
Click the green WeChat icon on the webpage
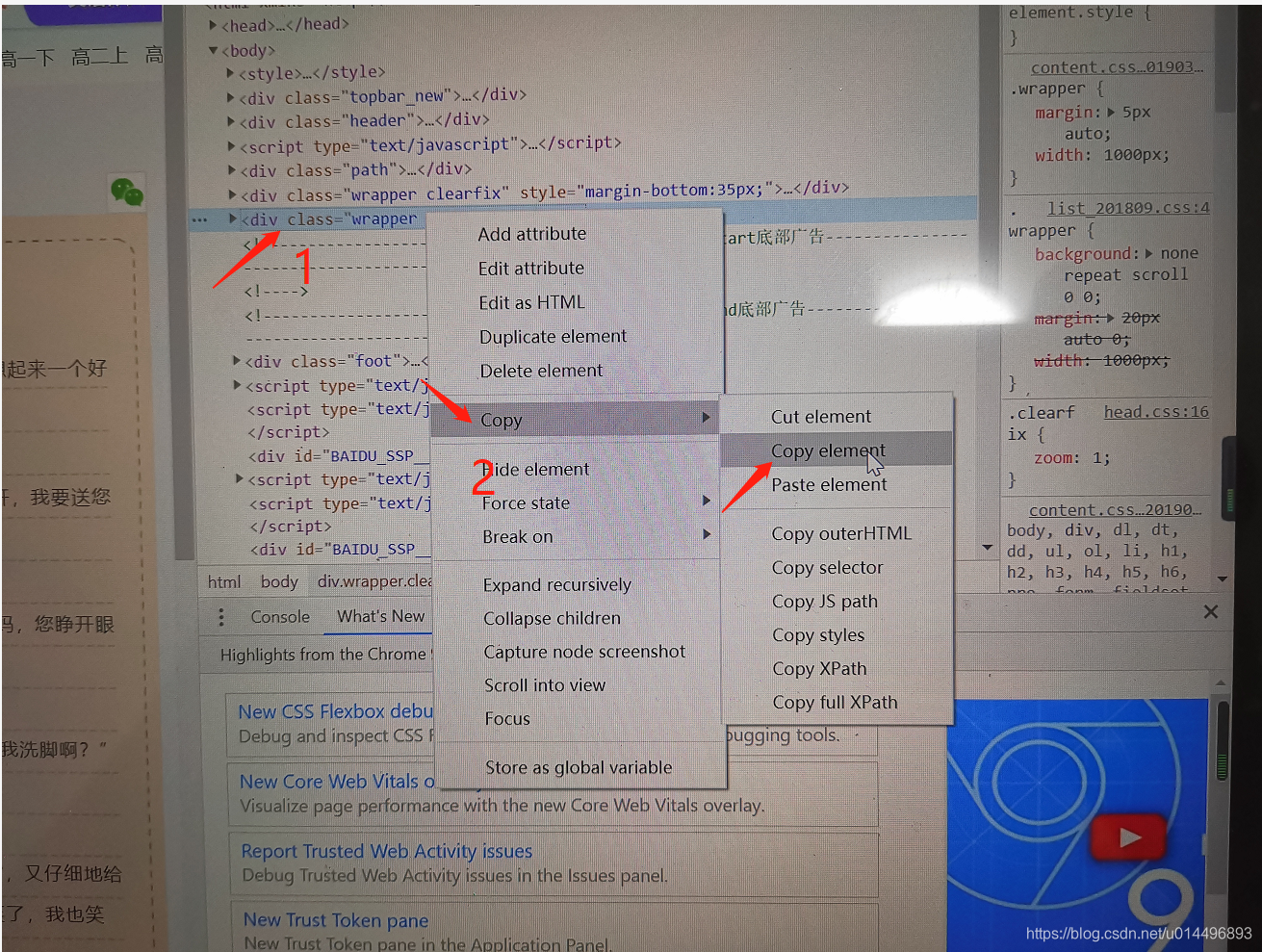click(127, 192)
